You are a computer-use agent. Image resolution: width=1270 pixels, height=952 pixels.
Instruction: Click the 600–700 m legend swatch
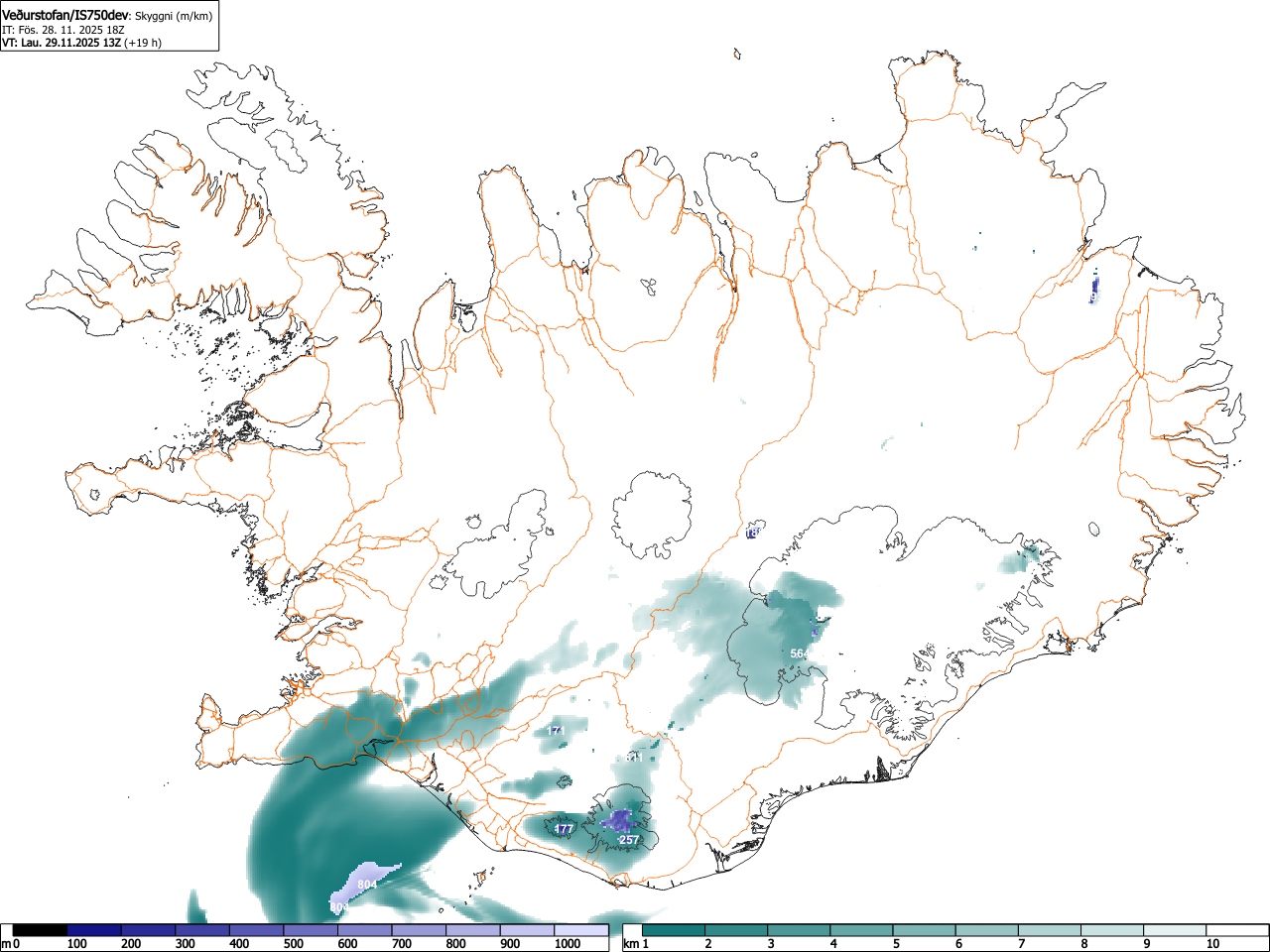tap(365, 930)
